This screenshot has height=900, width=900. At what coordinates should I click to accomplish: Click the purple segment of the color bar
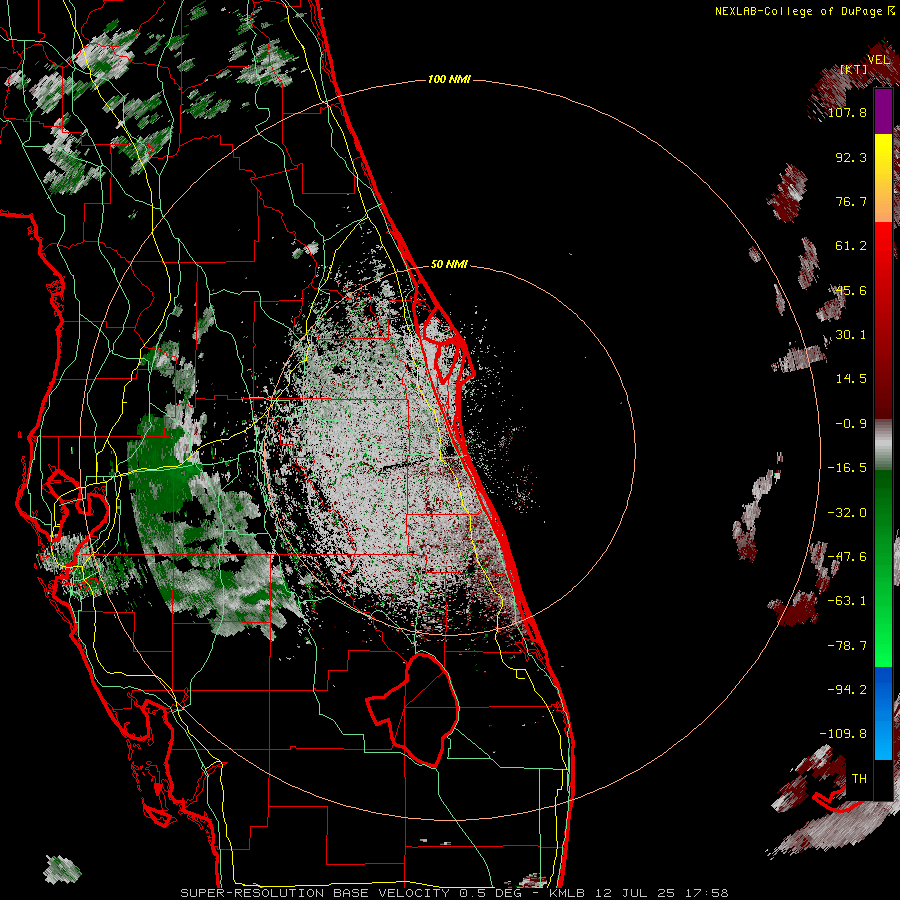pyautogui.click(x=883, y=111)
